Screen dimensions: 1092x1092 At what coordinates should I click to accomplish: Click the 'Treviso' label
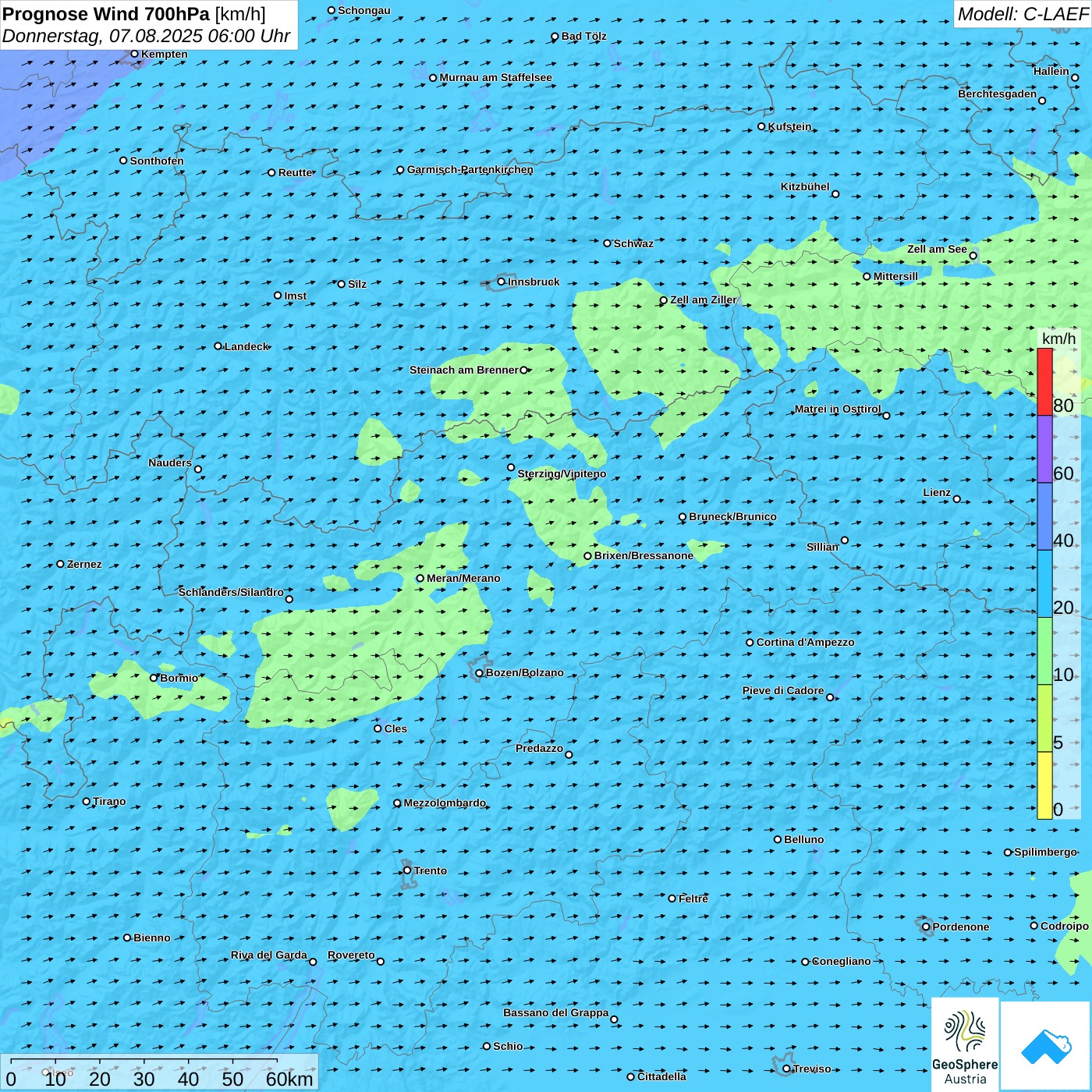pyautogui.click(x=812, y=1069)
